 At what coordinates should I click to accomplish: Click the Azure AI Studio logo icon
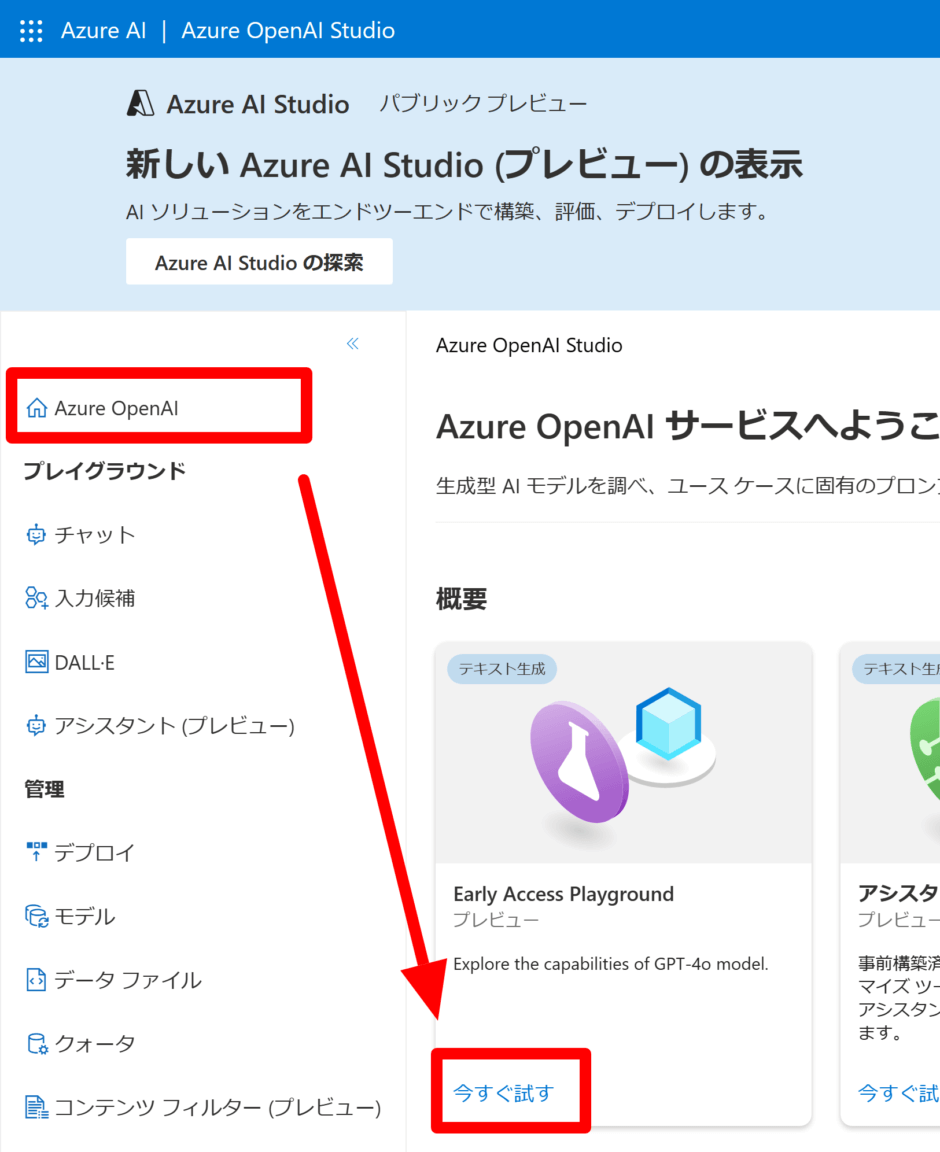[141, 103]
